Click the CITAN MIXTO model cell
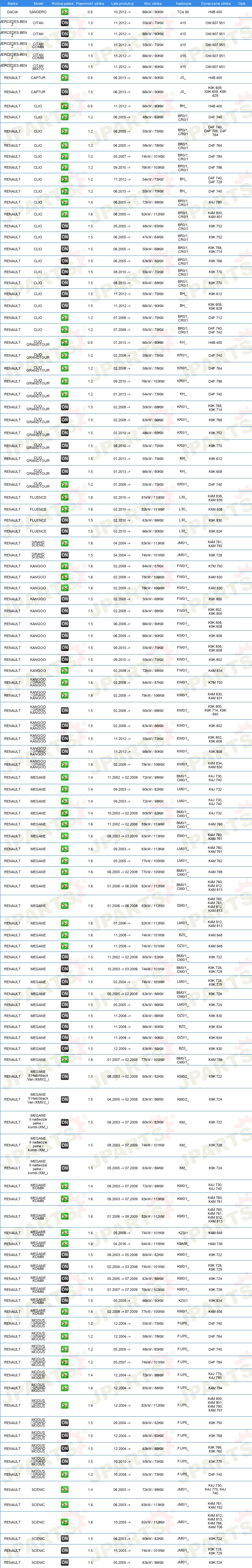Viewport: 252px width, 1568px height. (x=38, y=66)
